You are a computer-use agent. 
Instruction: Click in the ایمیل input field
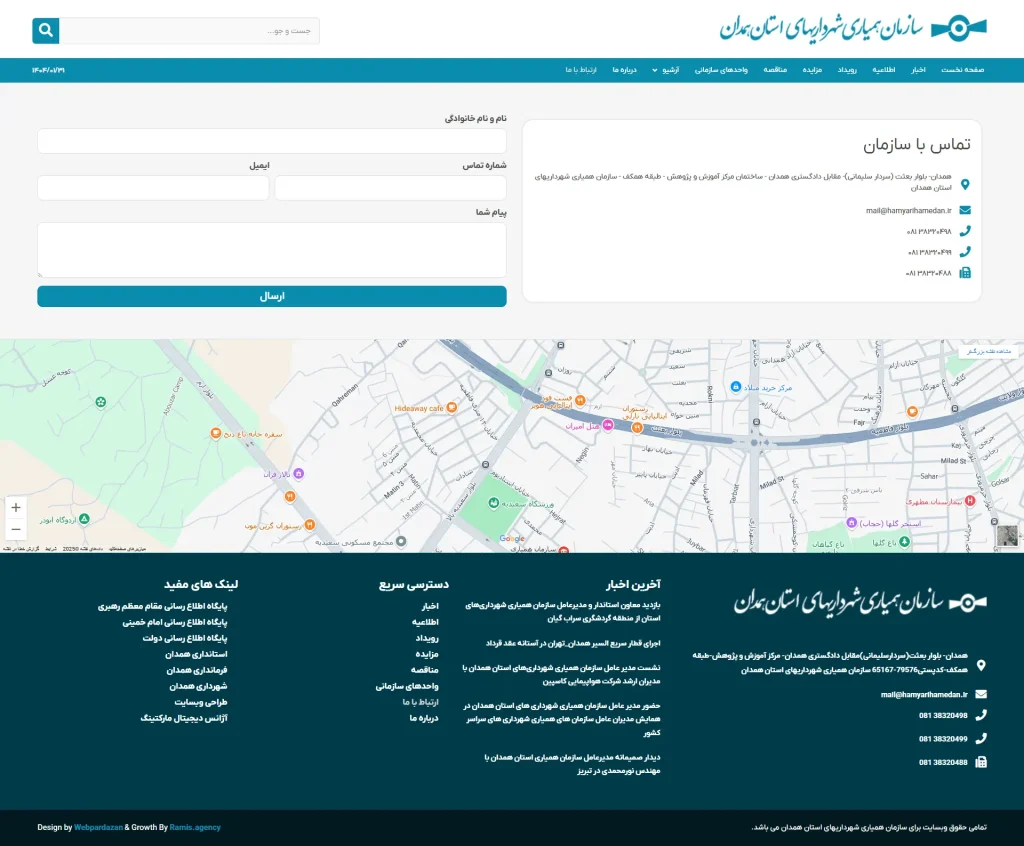[x=153, y=188]
